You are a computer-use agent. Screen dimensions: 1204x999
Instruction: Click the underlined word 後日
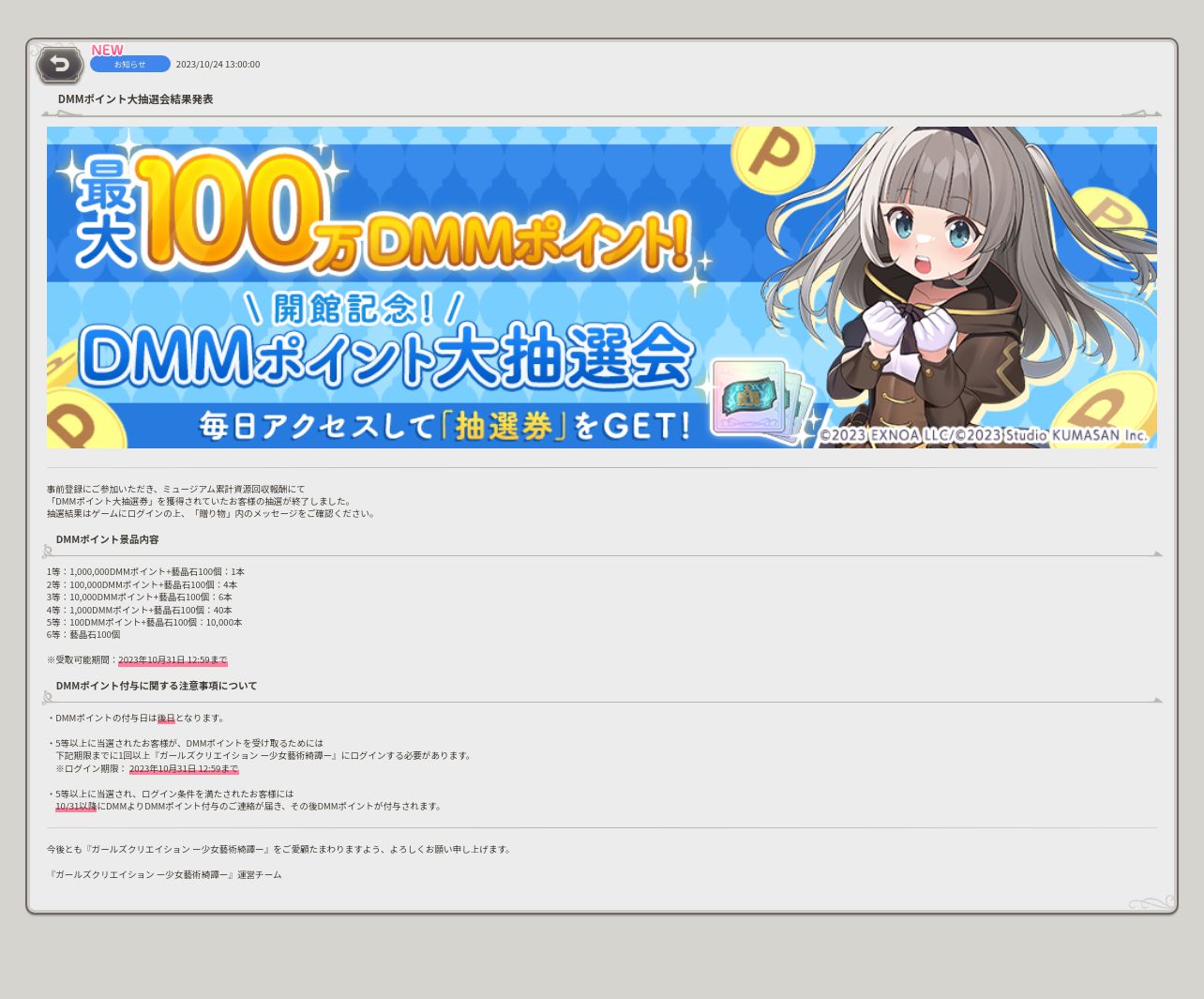coord(166,719)
